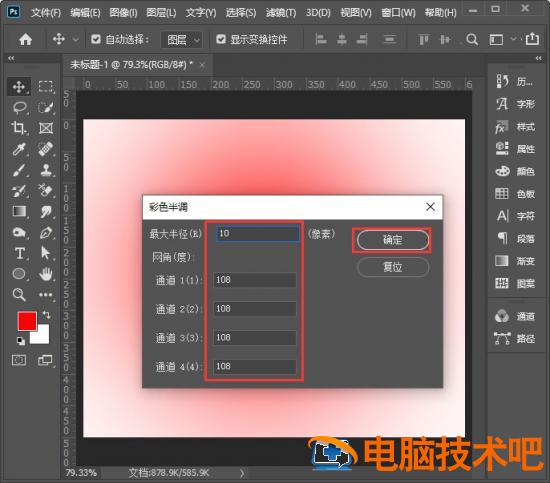This screenshot has width=550, height=483.
Task: Reset default foreground and background colors
Action: click(21, 341)
